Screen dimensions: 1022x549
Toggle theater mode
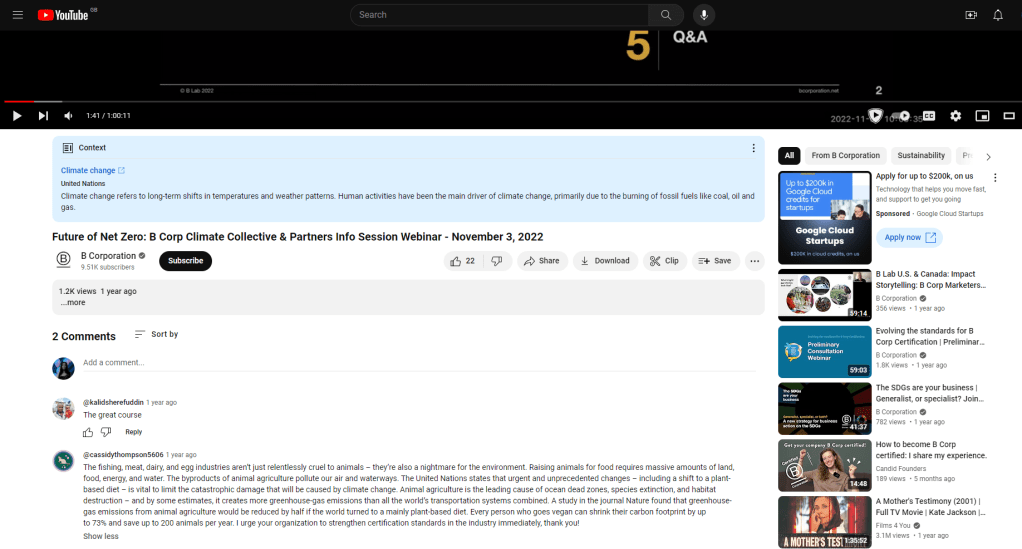tap(1008, 116)
